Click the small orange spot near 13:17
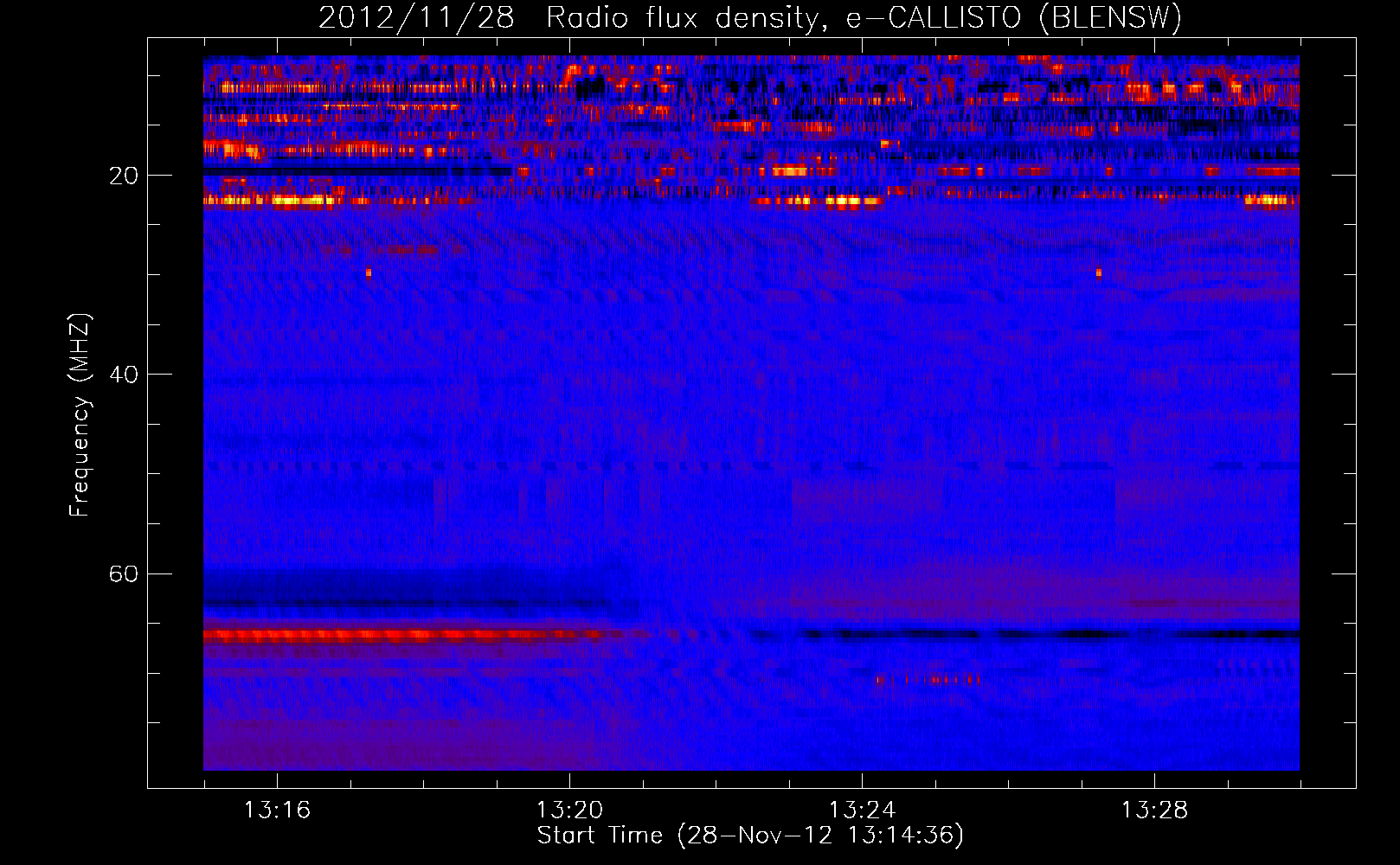The image size is (1400, 865). [369, 273]
